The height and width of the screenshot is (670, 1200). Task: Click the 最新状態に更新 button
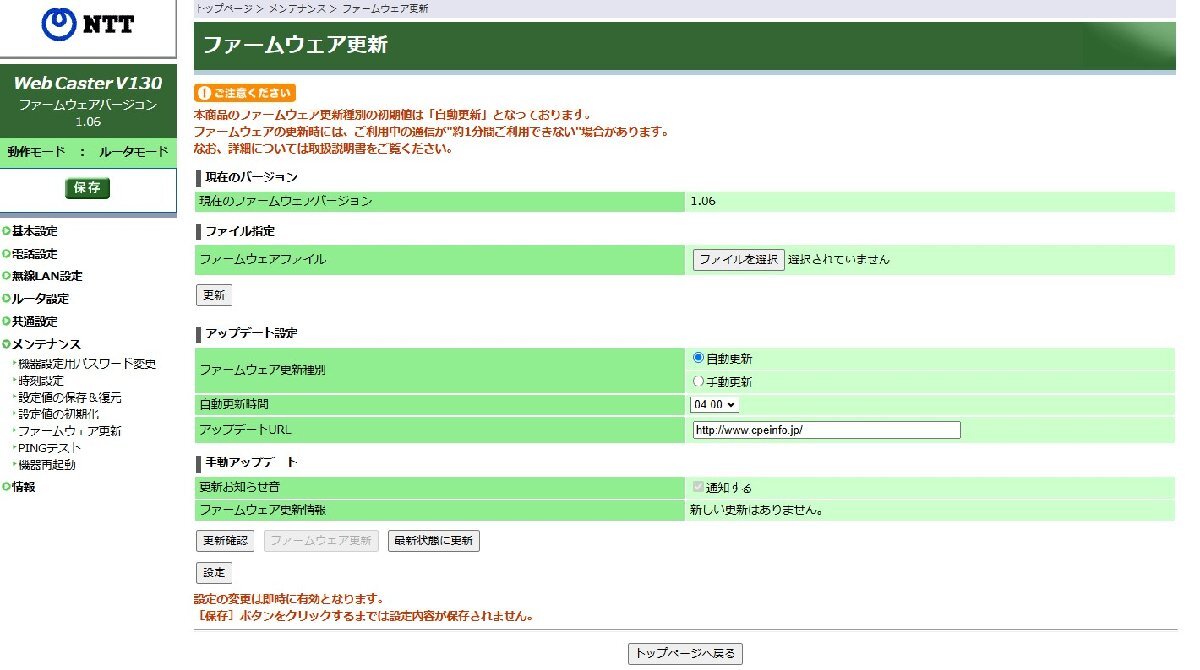pos(434,541)
